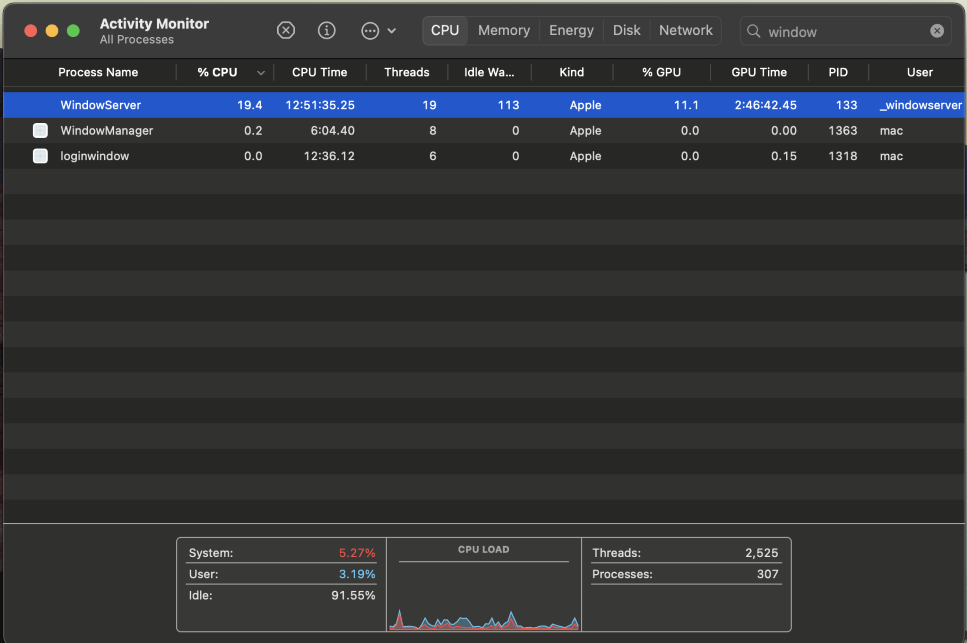The width and height of the screenshot is (967, 643).
Task: Click WindowManager CPU Time 6:04.40
Action: [332, 131]
